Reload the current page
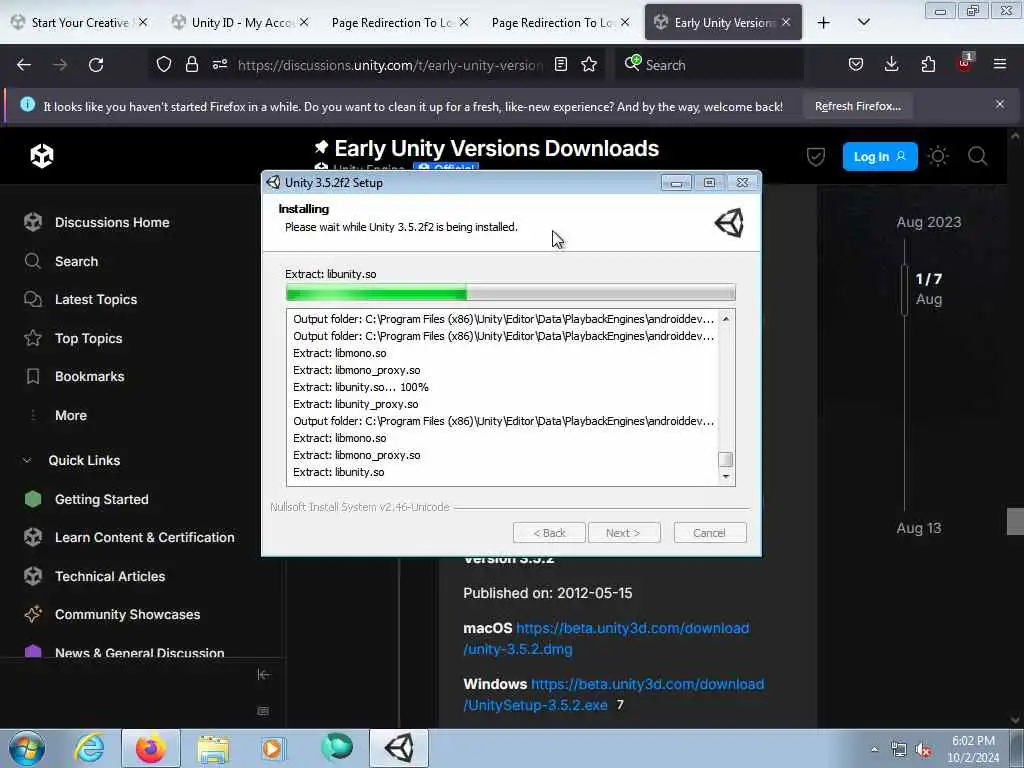 (96, 65)
